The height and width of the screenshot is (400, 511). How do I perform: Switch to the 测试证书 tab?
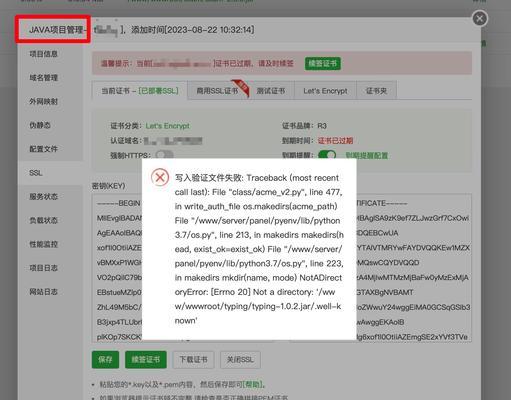[x=271, y=91]
